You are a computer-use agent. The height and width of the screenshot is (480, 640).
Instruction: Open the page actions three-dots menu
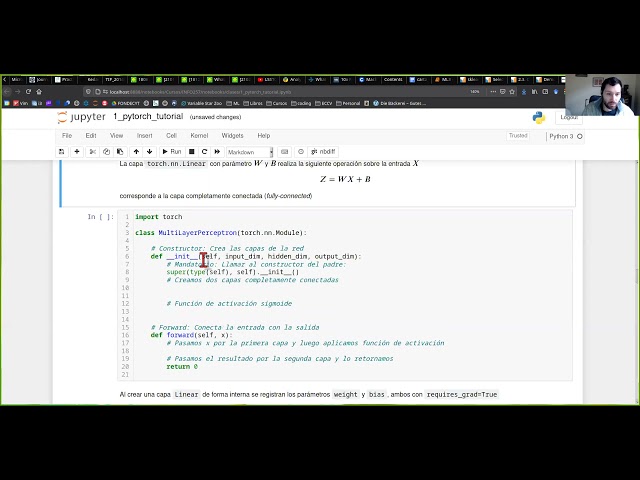(x=493, y=92)
